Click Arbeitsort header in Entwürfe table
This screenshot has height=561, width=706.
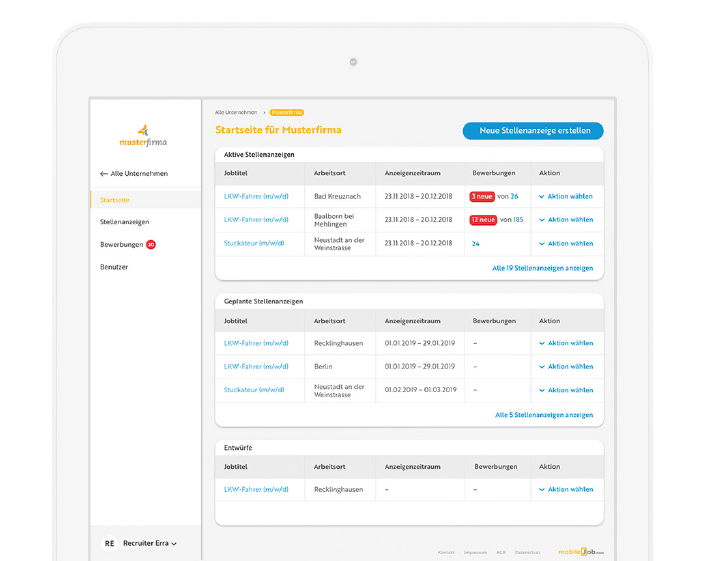click(x=330, y=467)
